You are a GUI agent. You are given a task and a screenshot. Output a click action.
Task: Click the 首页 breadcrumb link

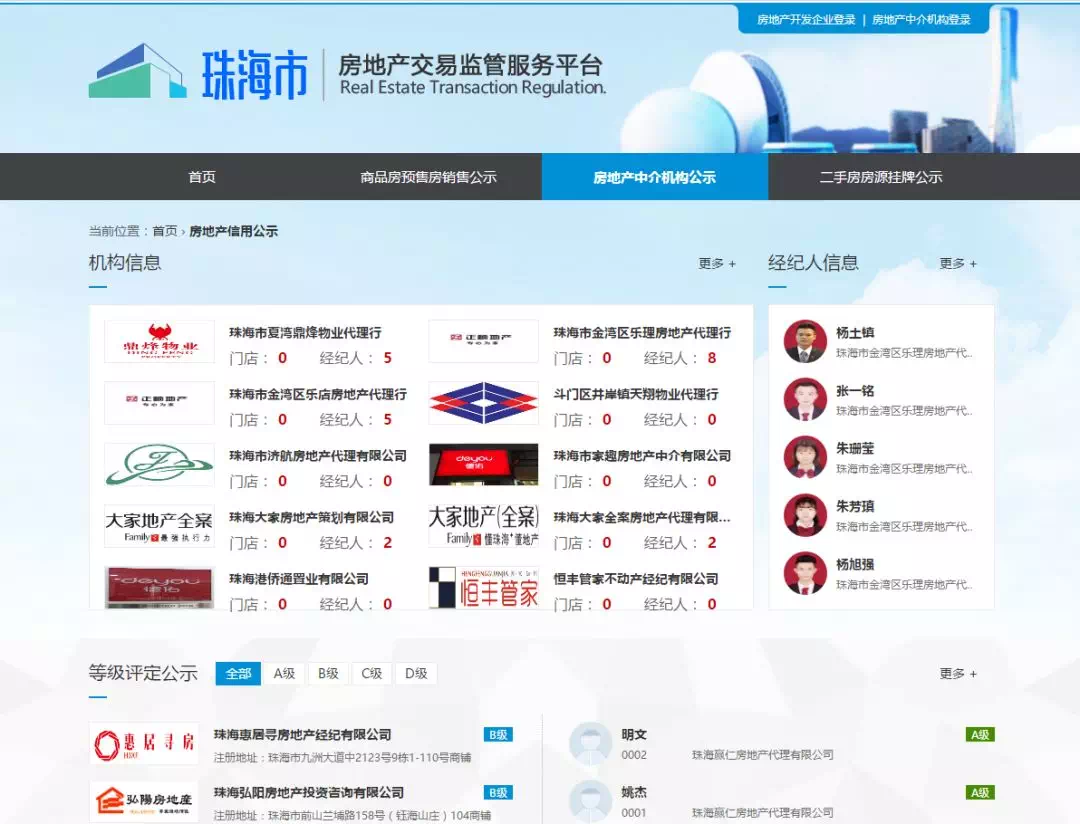pos(165,231)
